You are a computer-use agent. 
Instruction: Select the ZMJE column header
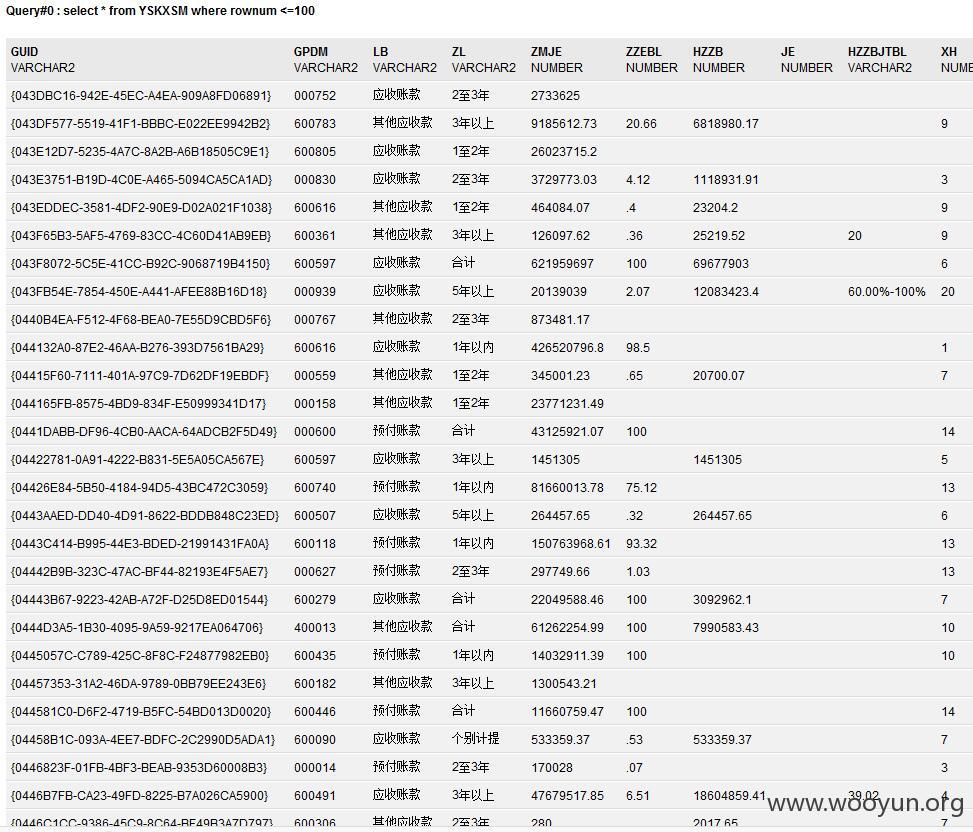click(546, 51)
